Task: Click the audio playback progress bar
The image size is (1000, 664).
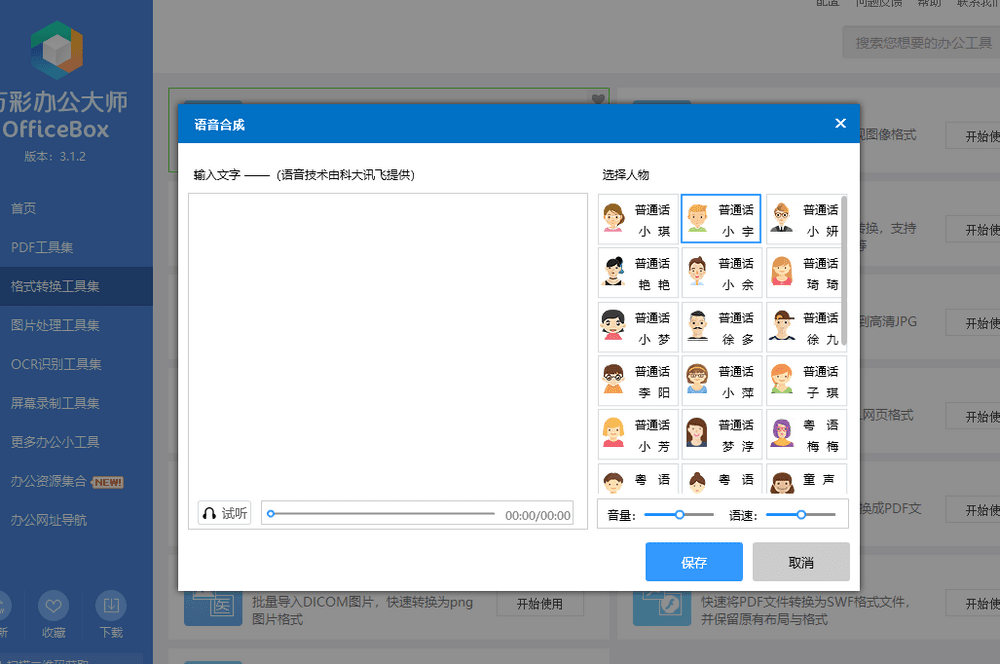Action: [382, 514]
